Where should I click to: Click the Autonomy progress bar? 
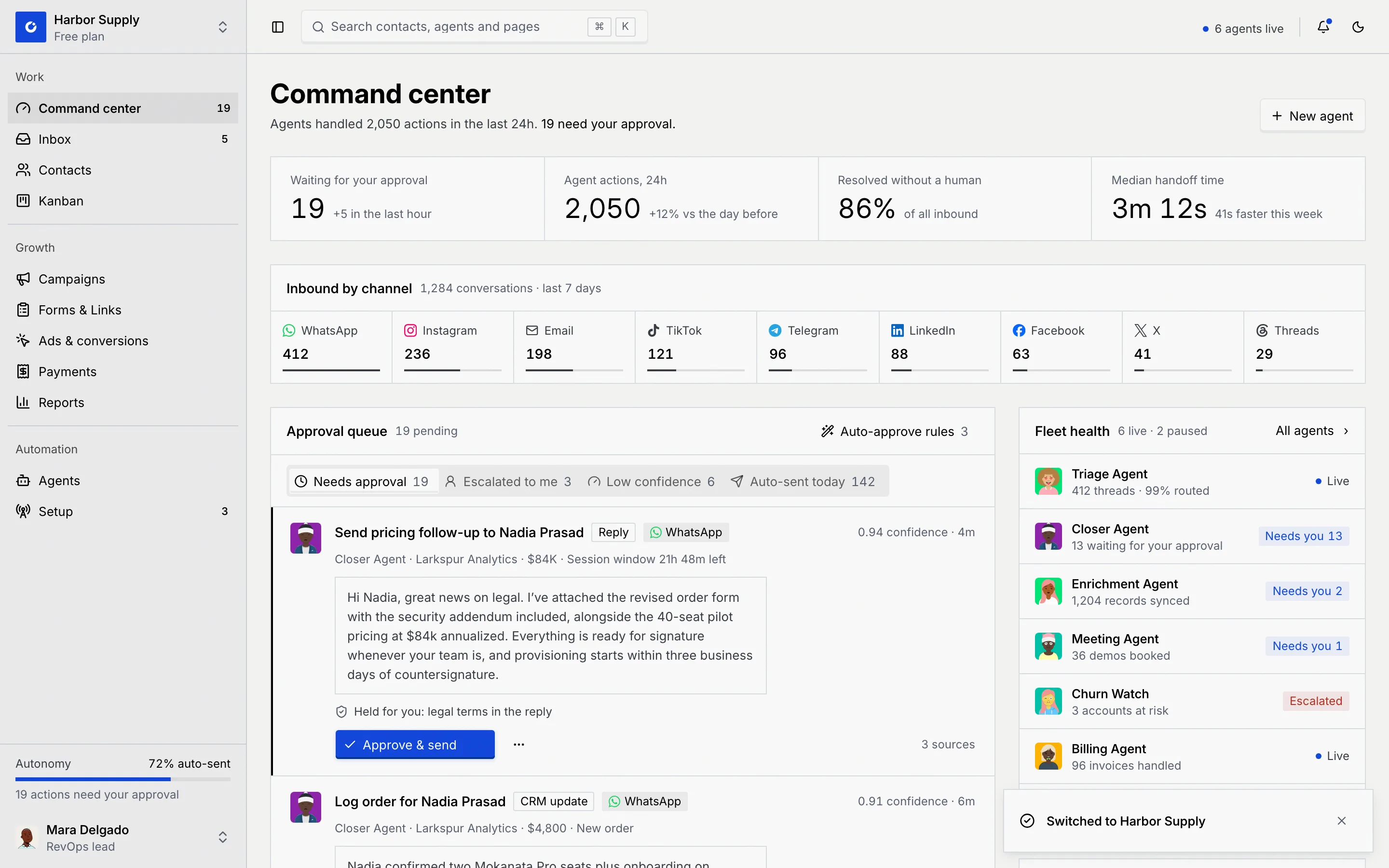(x=123, y=779)
